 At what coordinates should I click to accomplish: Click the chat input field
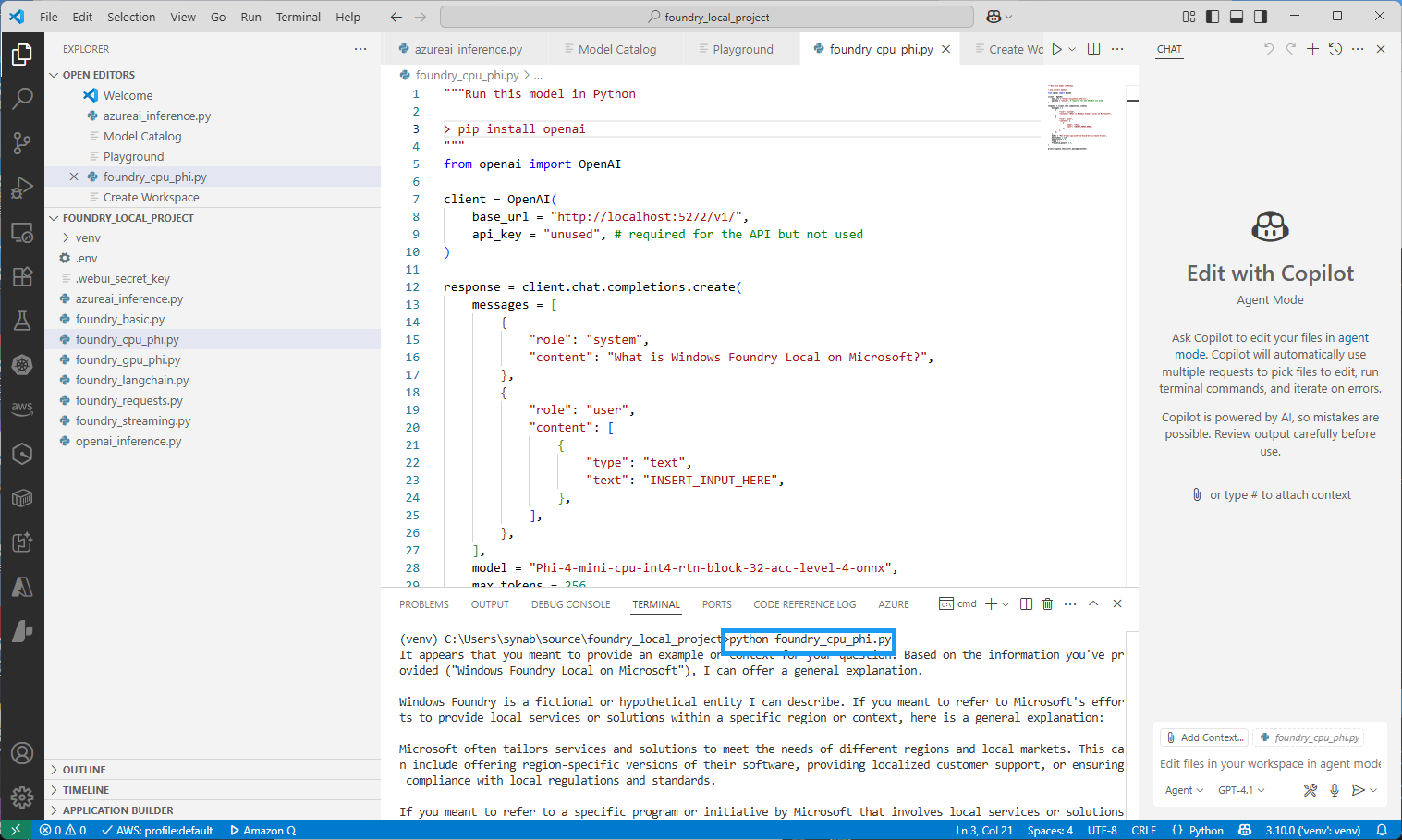(x=1270, y=763)
